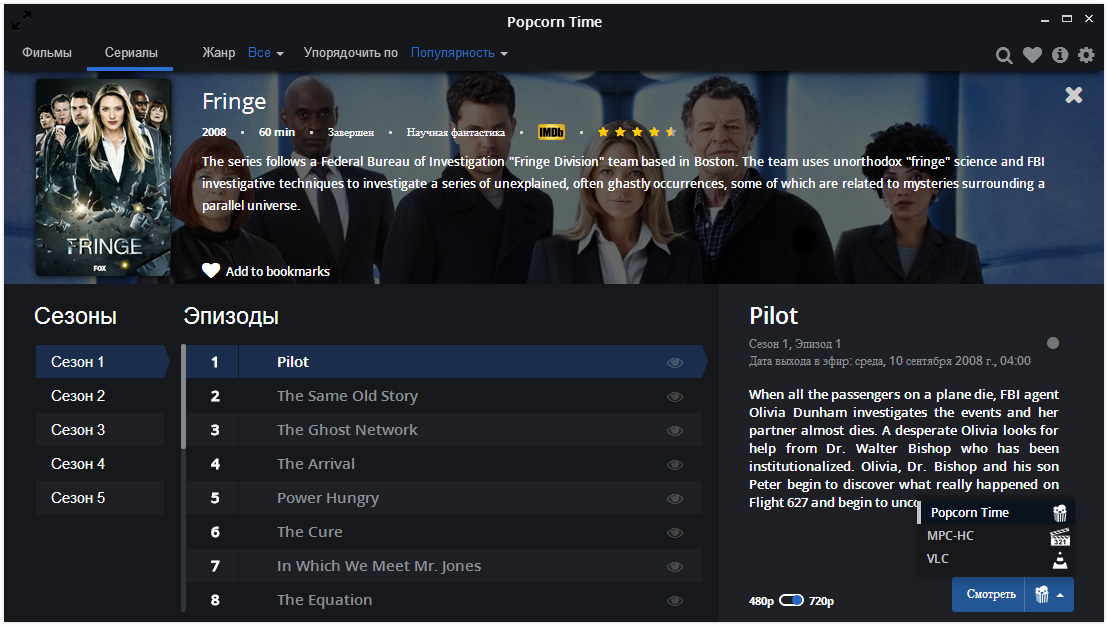This screenshot has width=1108, height=626.
Task: Select Popcorn Time as the player
Action: point(994,512)
